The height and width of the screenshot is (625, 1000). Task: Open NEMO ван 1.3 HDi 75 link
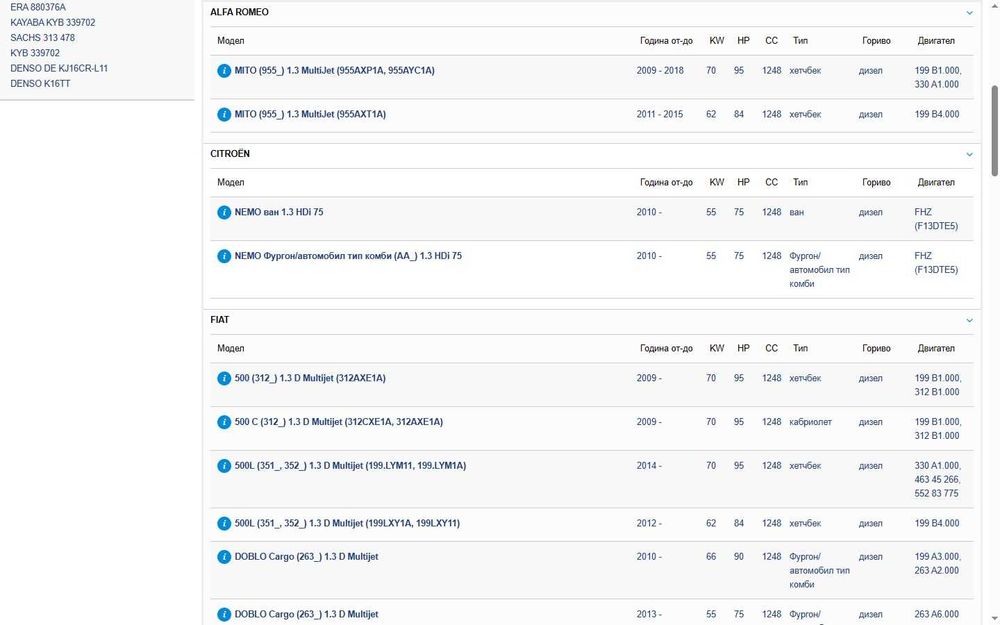[279, 212]
